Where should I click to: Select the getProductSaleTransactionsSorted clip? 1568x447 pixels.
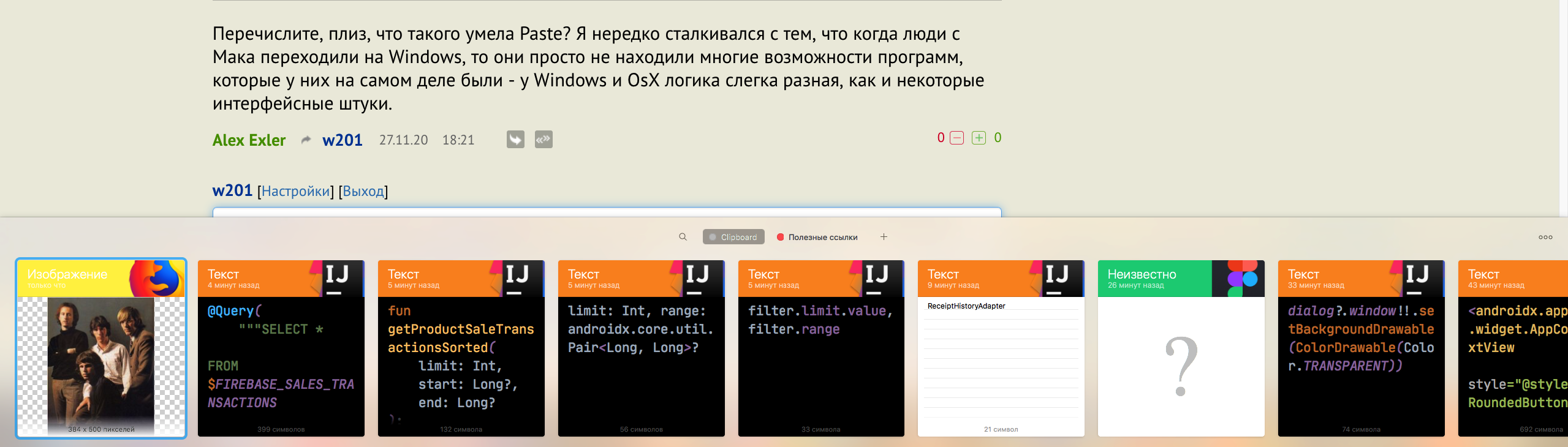461,348
